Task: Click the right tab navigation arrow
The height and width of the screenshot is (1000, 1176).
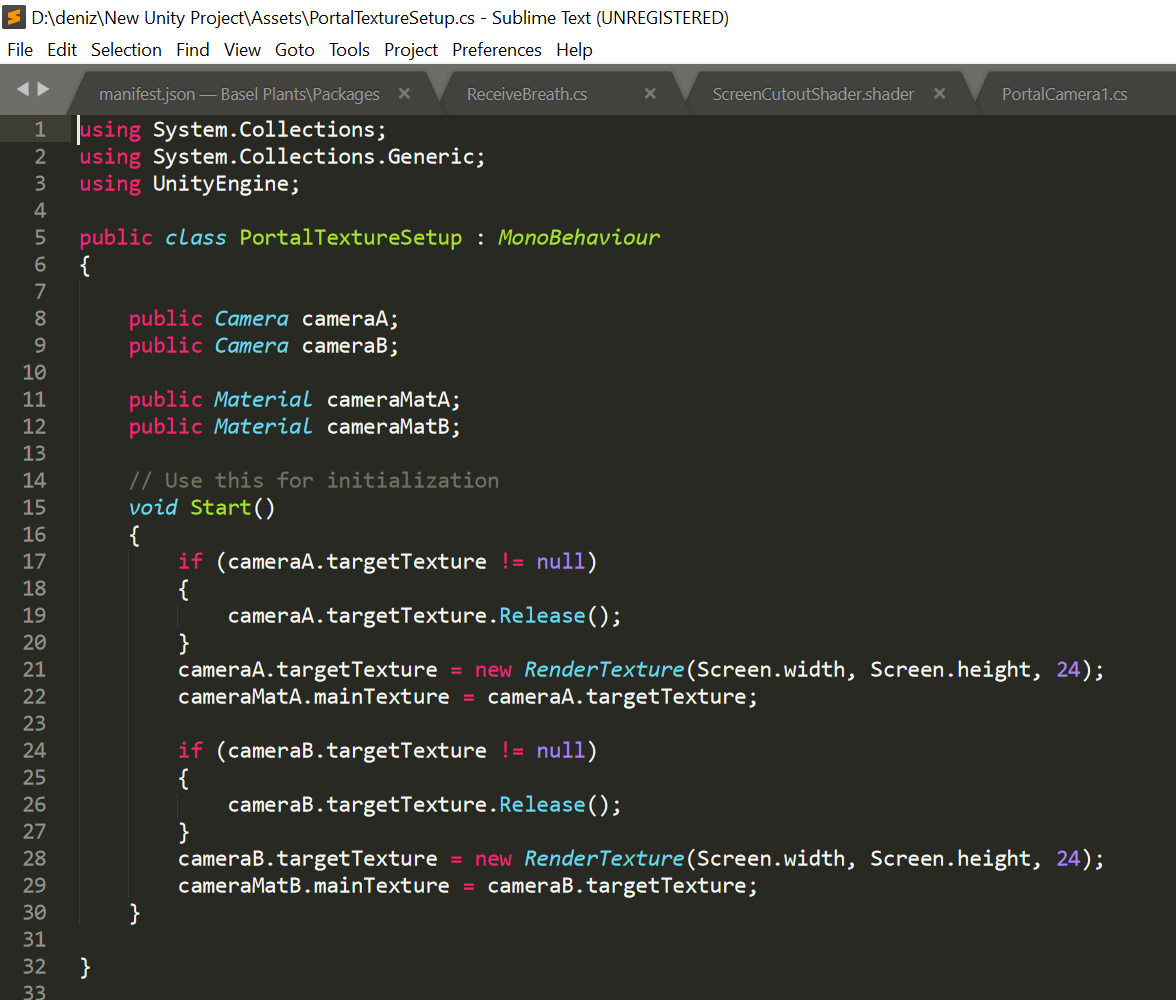Action: [x=43, y=90]
